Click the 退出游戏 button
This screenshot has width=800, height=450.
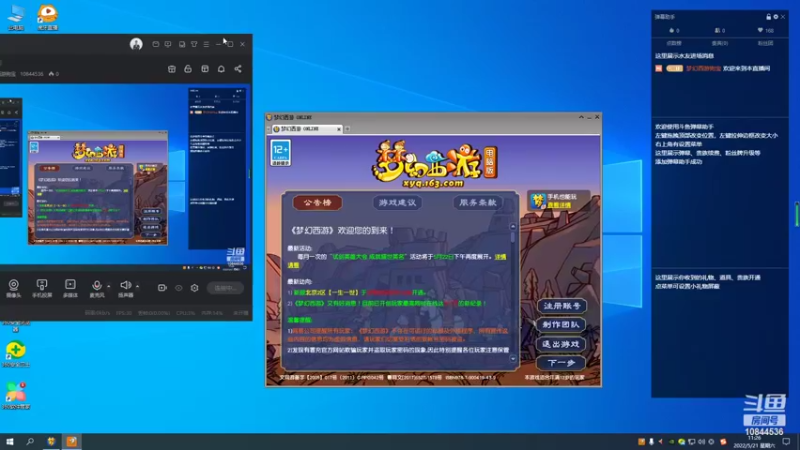(561, 344)
